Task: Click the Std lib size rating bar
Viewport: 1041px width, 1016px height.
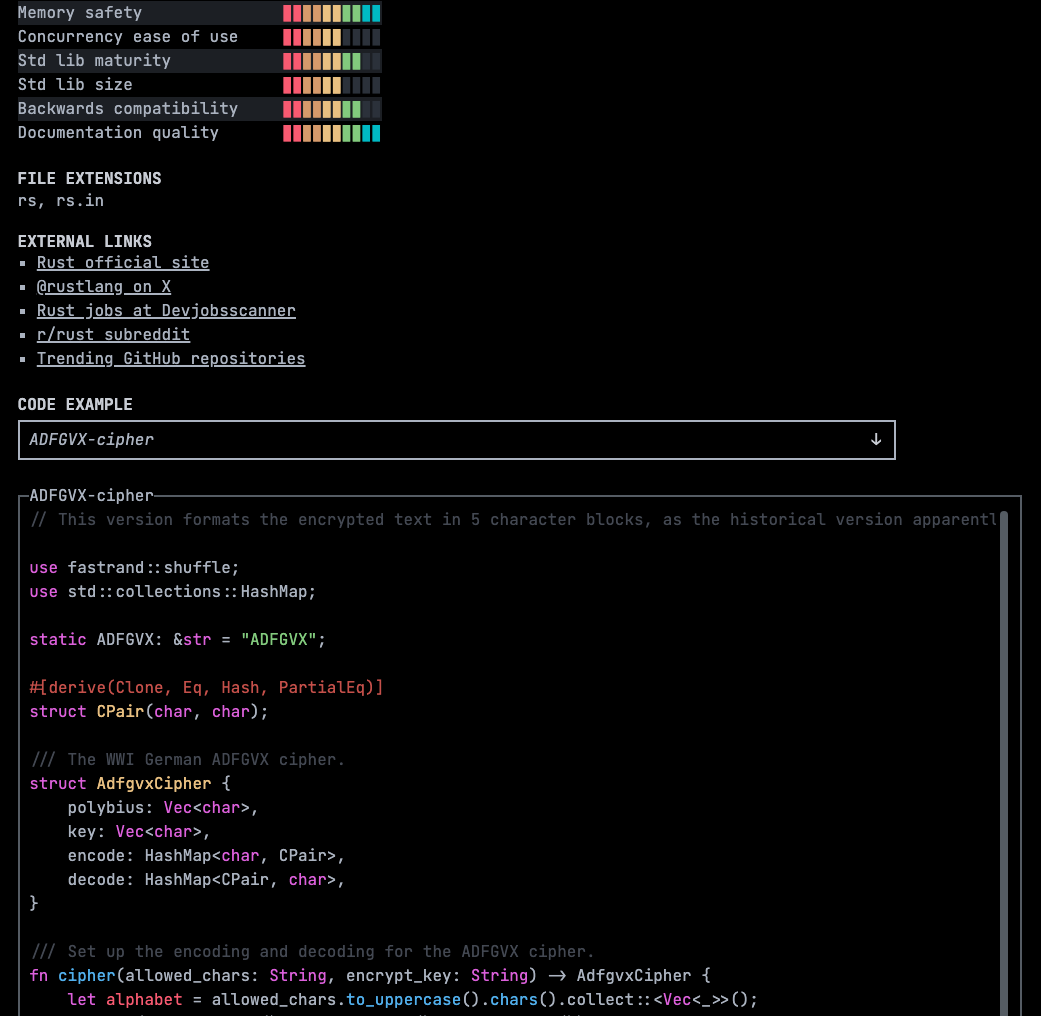Action: pyautogui.click(x=331, y=85)
